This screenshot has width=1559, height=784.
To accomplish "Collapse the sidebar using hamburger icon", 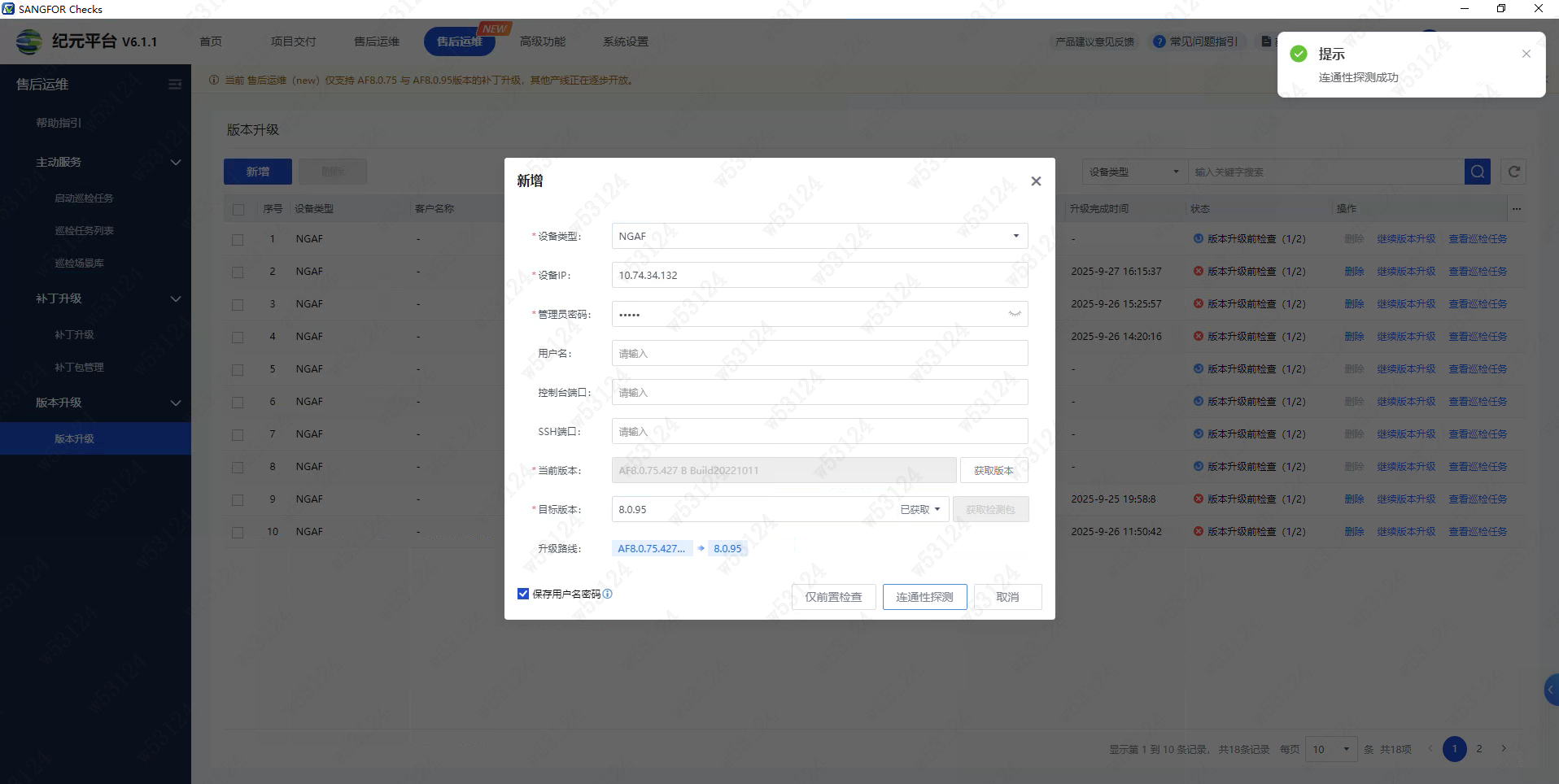I will [175, 85].
